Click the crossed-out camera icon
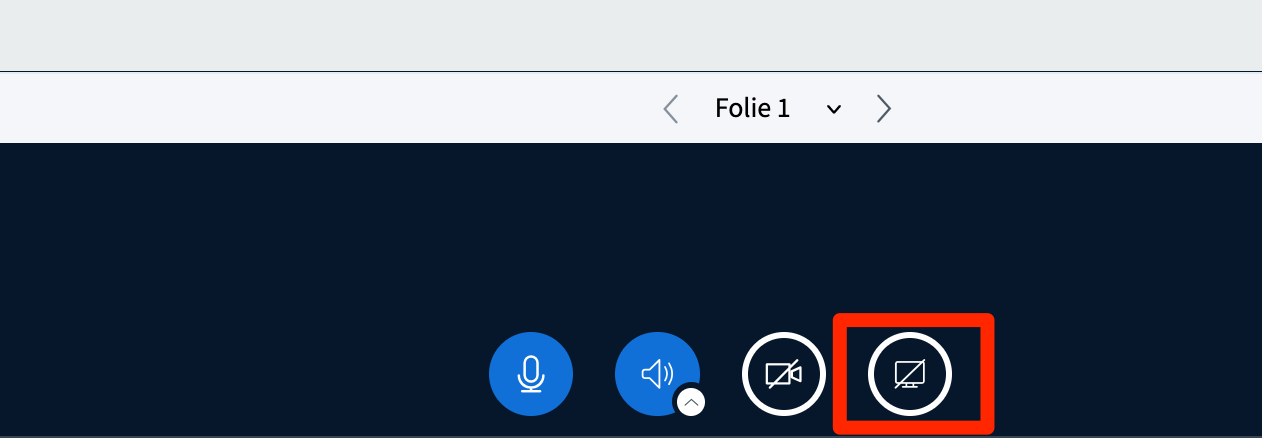The width and height of the screenshot is (1262, 438). point(783,374)
